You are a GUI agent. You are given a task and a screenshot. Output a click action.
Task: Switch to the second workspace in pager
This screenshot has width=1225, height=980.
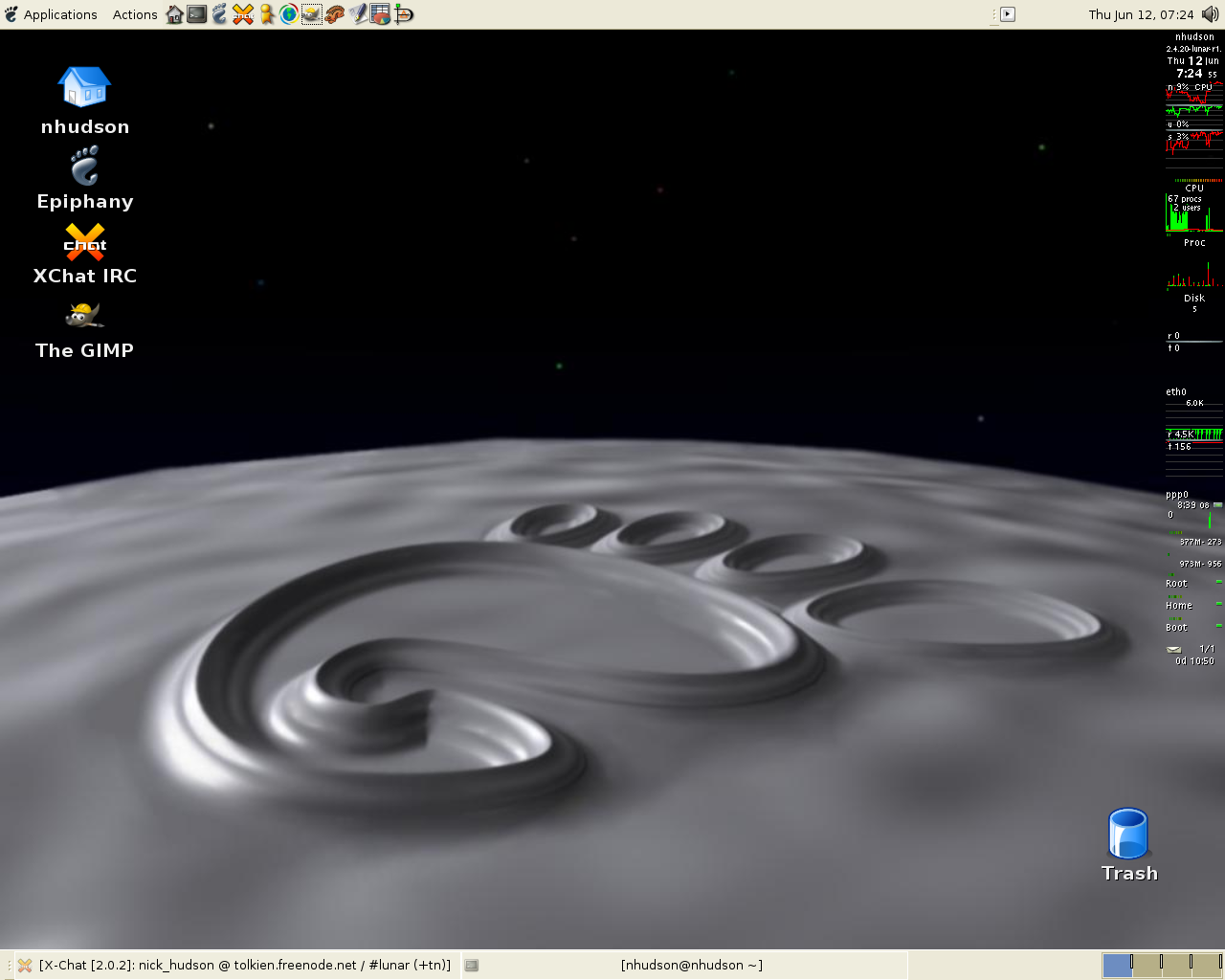pos(1147,965)
